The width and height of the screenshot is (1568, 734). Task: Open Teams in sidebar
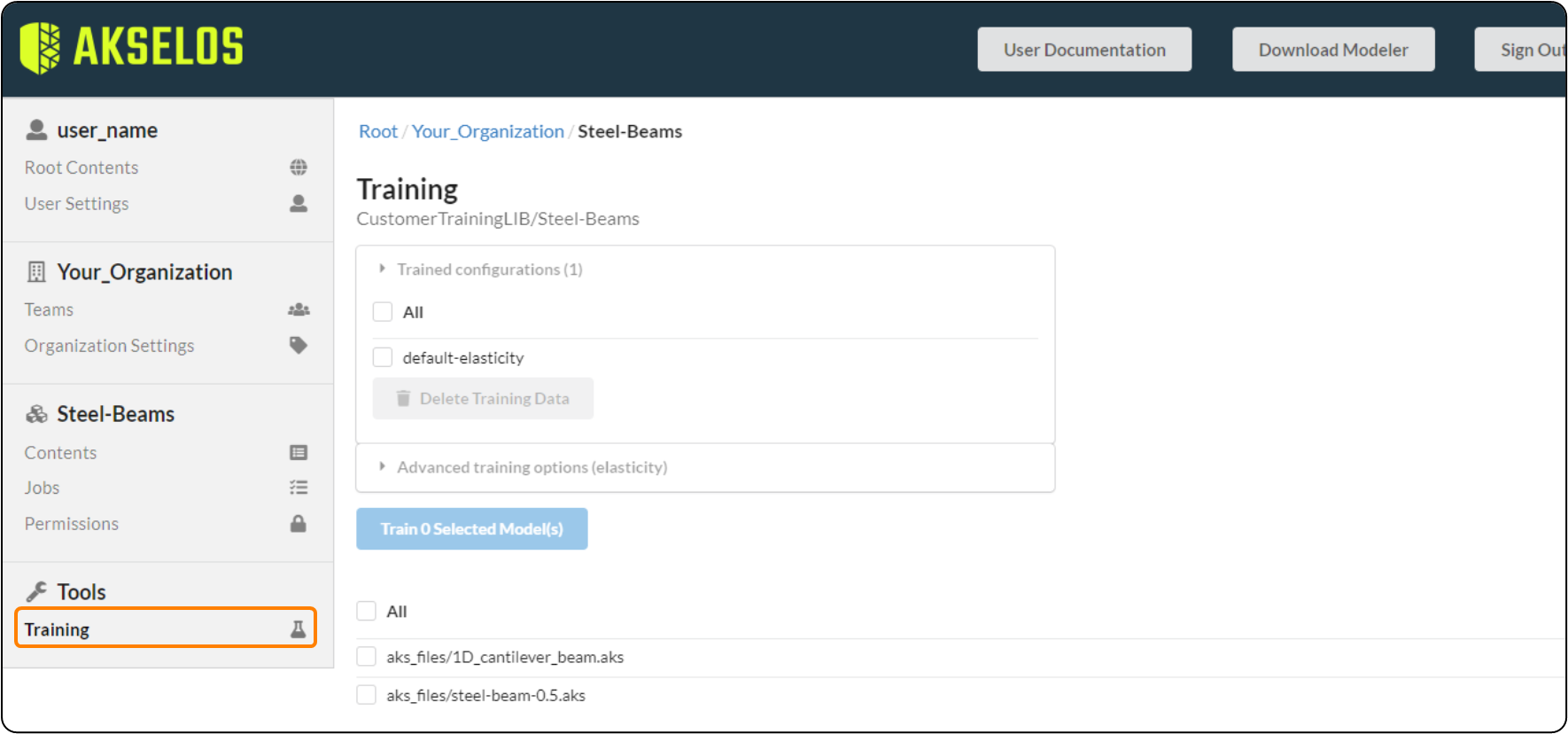[49, 310]
